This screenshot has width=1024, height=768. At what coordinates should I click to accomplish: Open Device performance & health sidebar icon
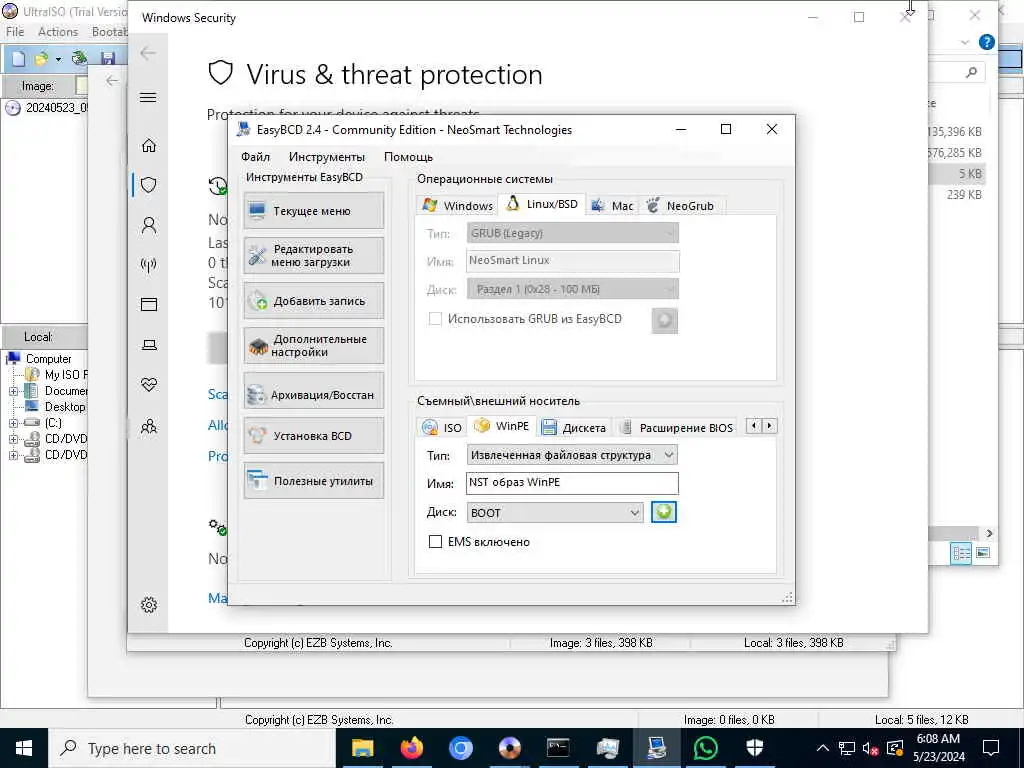point(149,385)
